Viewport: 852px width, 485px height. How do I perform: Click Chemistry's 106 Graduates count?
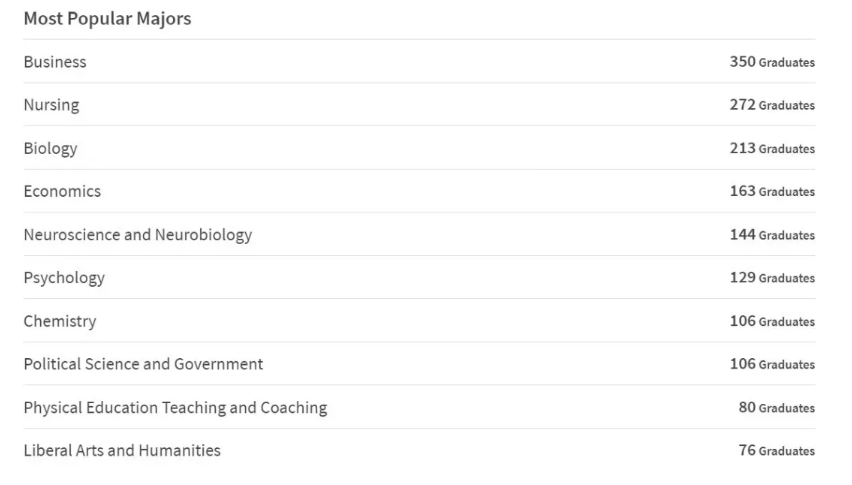coord(772,321)
